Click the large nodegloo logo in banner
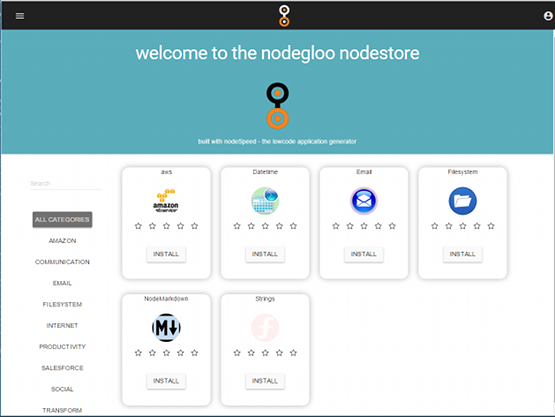The height and width of the screenshot is (417, 555). click(x=278, y=106)
